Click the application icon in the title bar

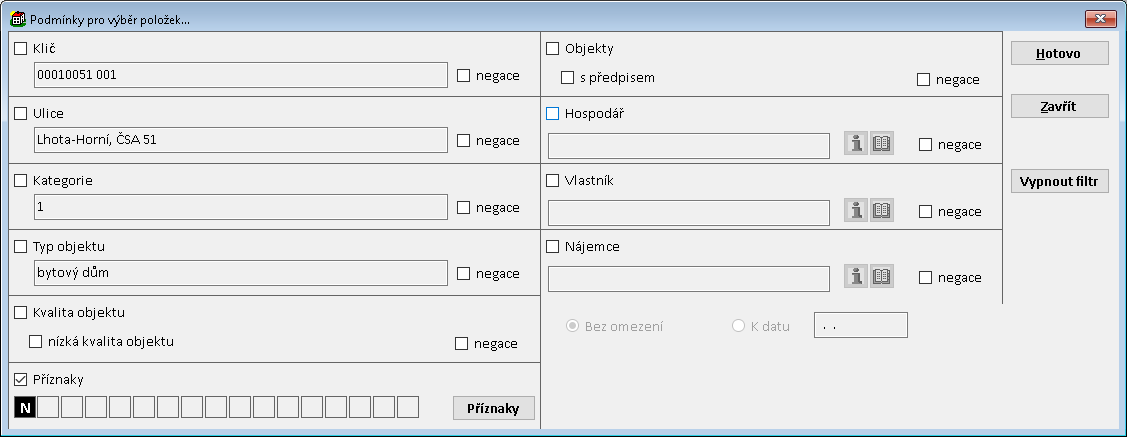pos(17,20)
